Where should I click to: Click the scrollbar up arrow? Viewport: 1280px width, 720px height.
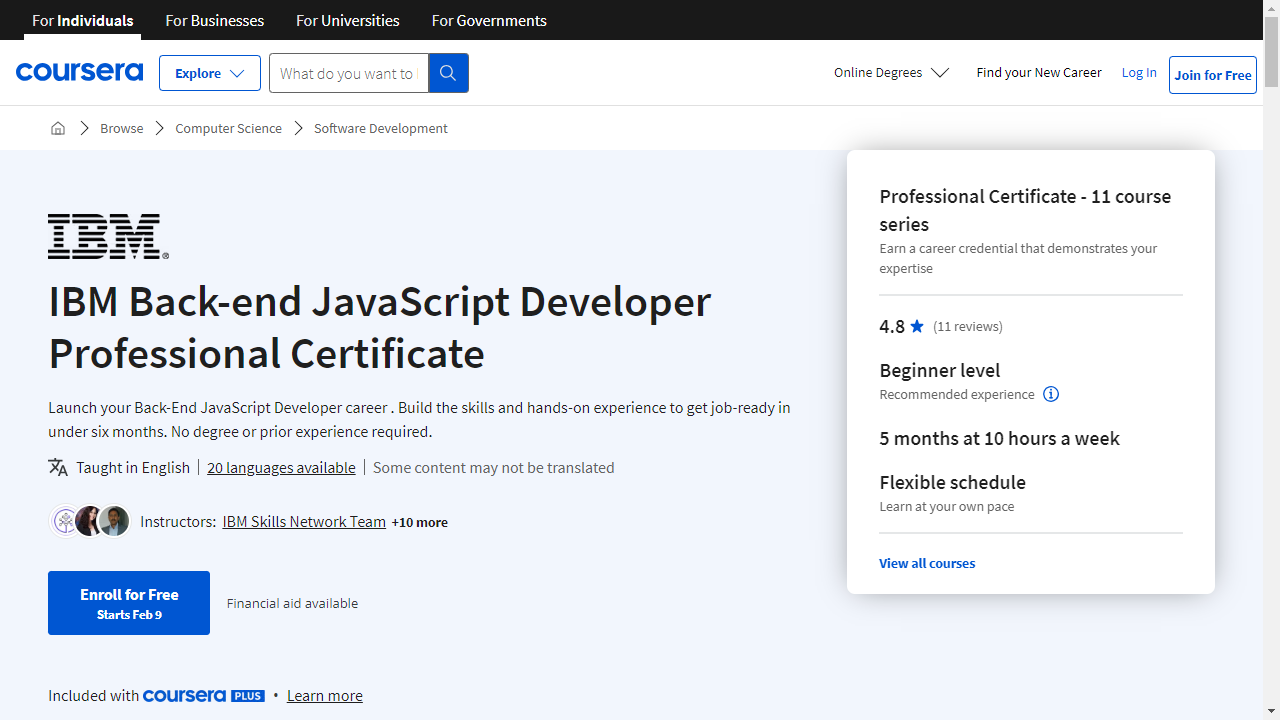tap(1271, 8)
